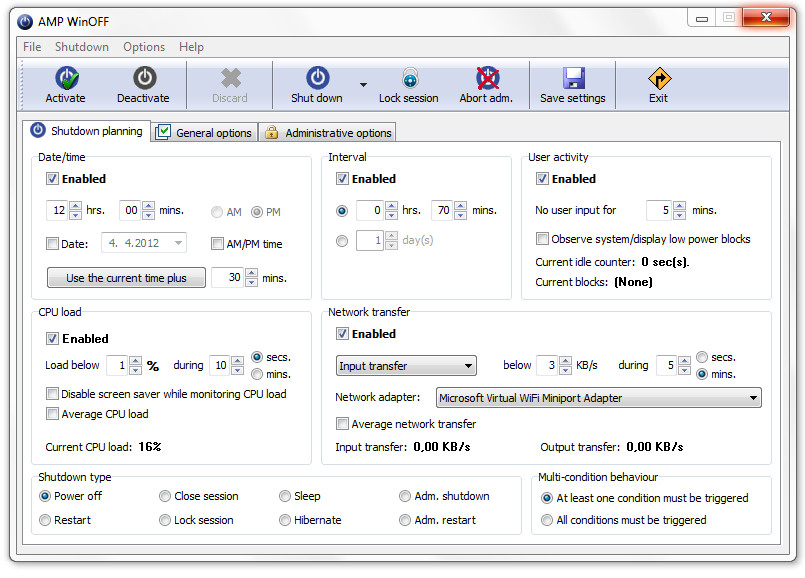Select Power off shutdown type

[x=45, y=496]
